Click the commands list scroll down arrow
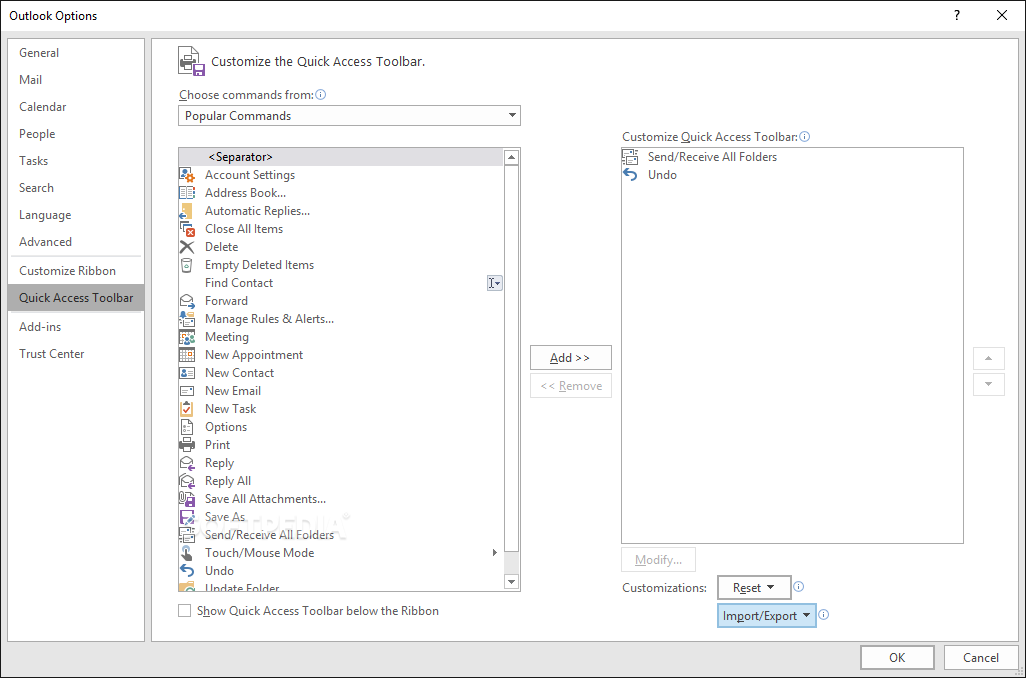This screenshot has width=1026, height=678. 512,581
